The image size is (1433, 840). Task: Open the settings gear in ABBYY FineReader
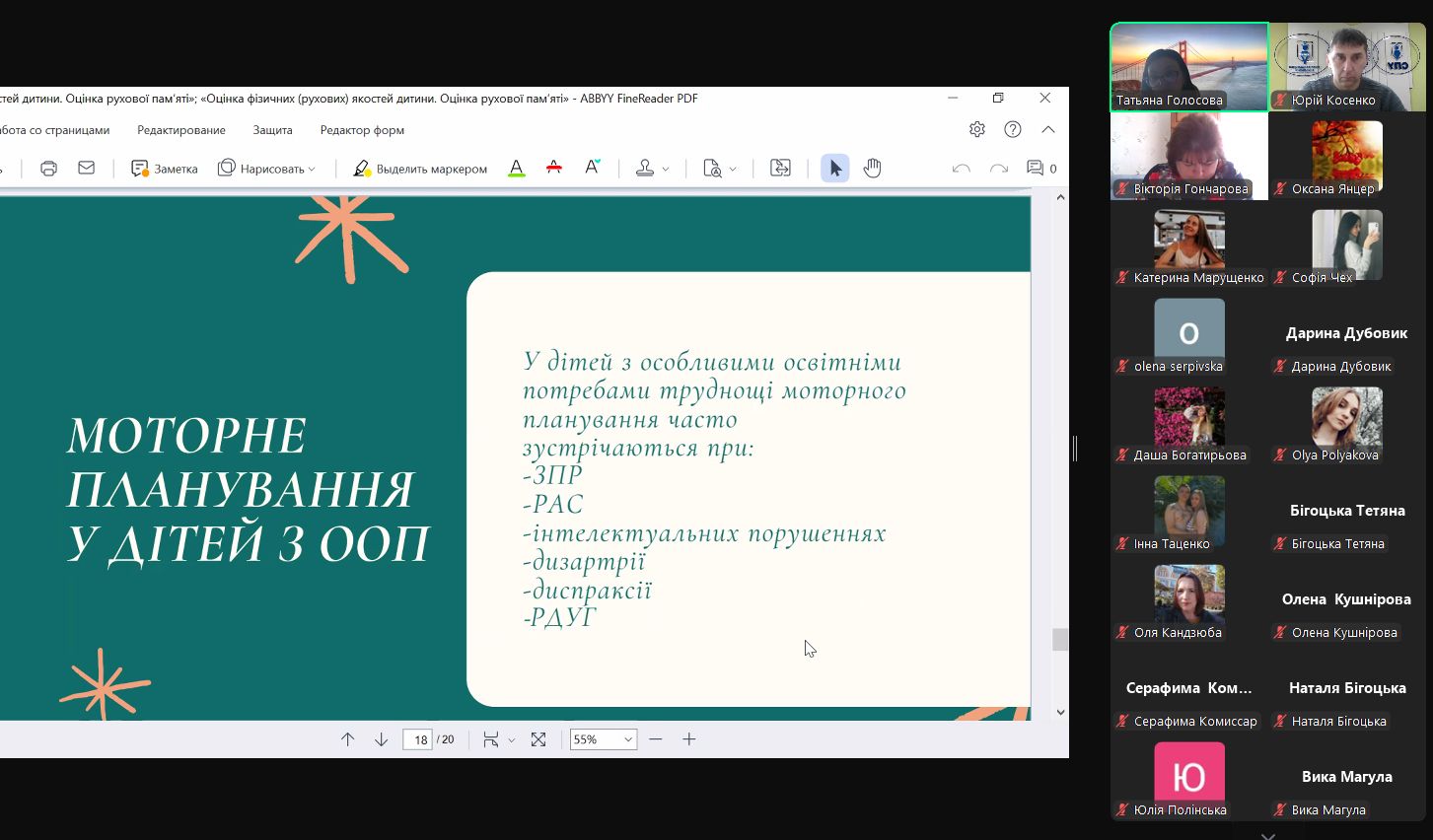point(976,129)
